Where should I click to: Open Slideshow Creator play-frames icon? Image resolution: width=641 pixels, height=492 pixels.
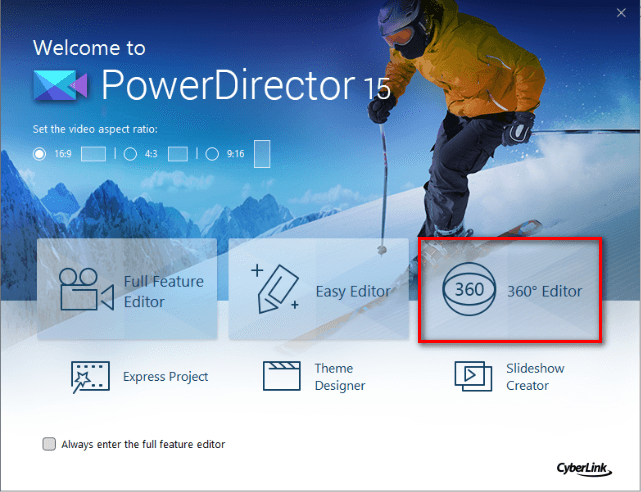coord(473,376)
